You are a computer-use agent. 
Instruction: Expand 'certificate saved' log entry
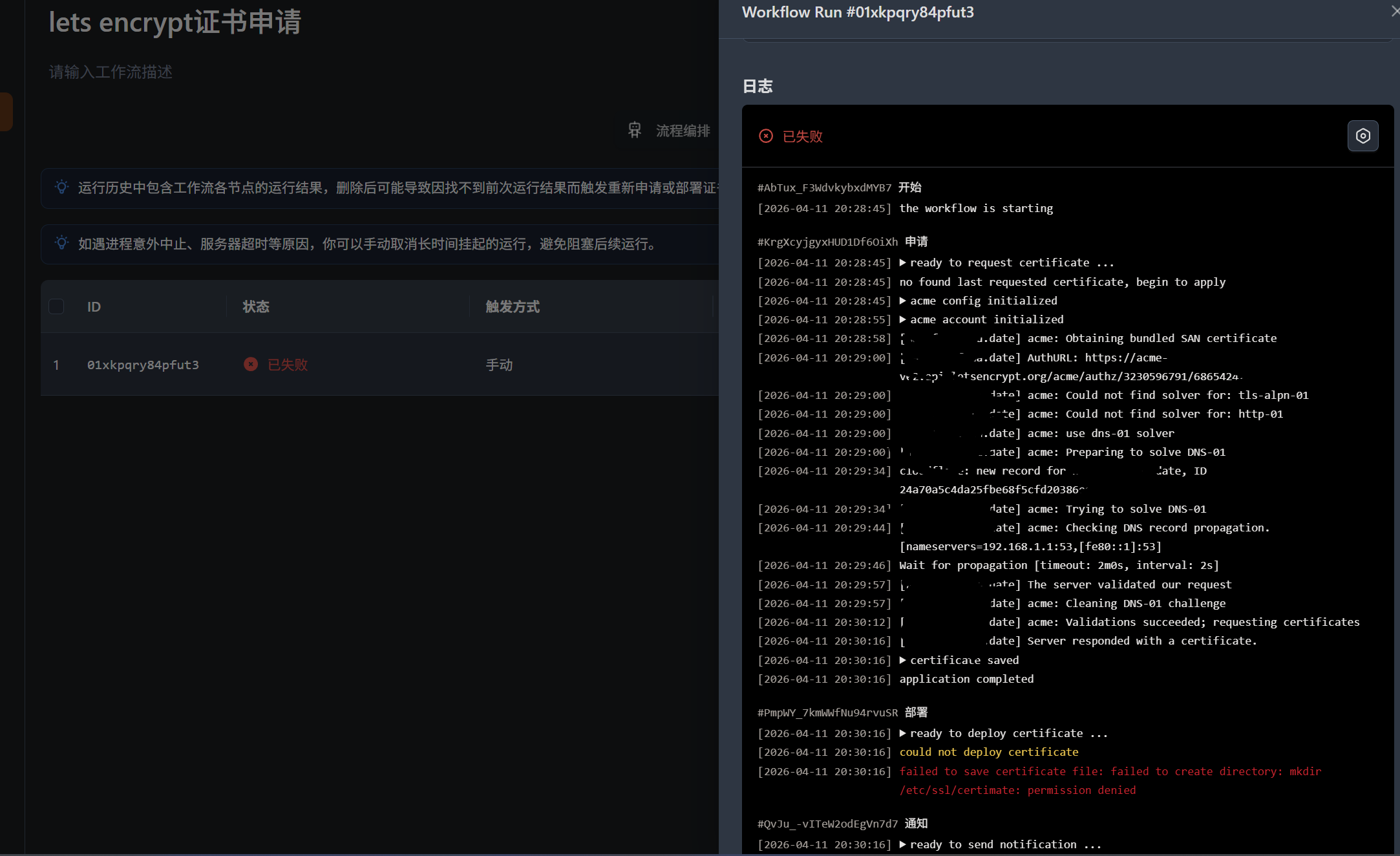pyautogui.click(x=903, y=660)
